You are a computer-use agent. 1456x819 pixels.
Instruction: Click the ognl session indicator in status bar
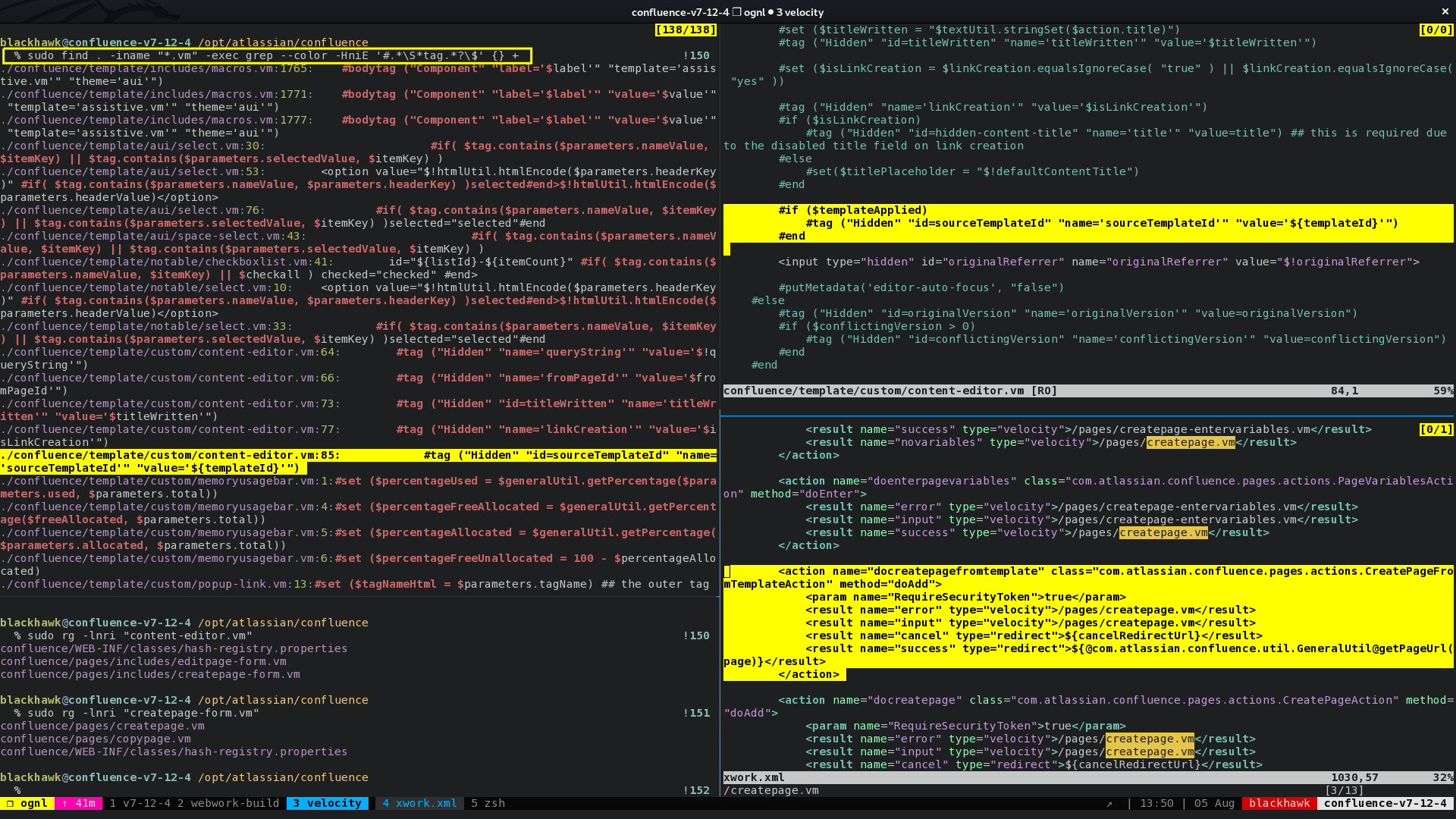[27, 803]
